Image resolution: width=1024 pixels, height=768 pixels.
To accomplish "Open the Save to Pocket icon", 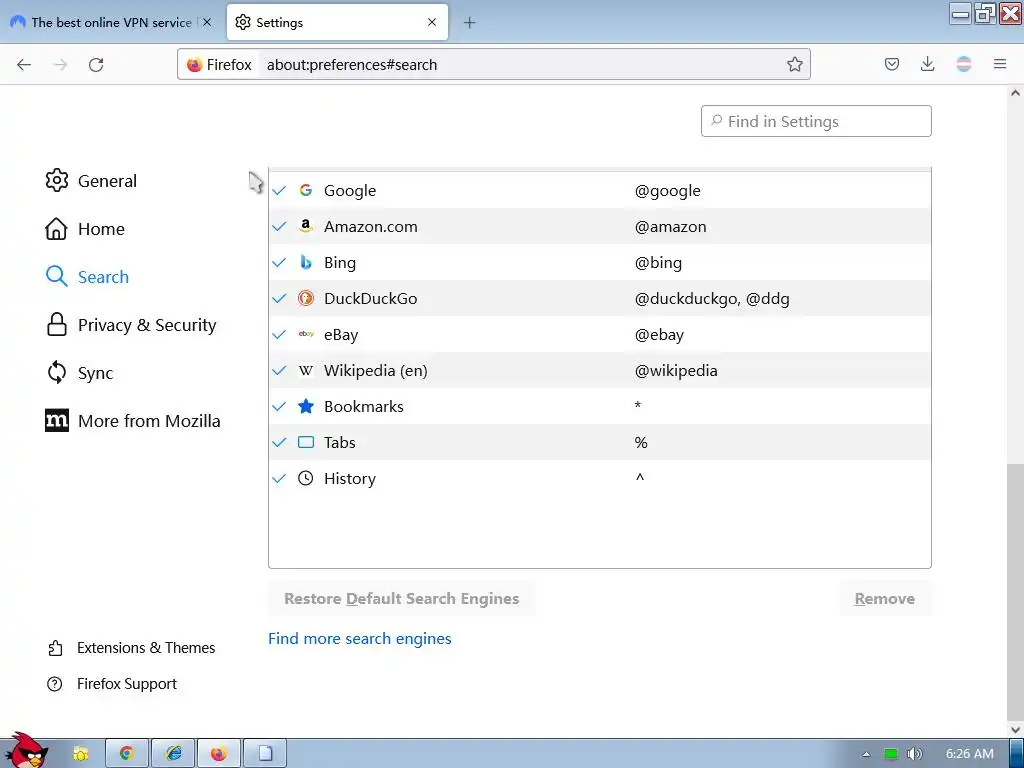I will tap(891, 64).
